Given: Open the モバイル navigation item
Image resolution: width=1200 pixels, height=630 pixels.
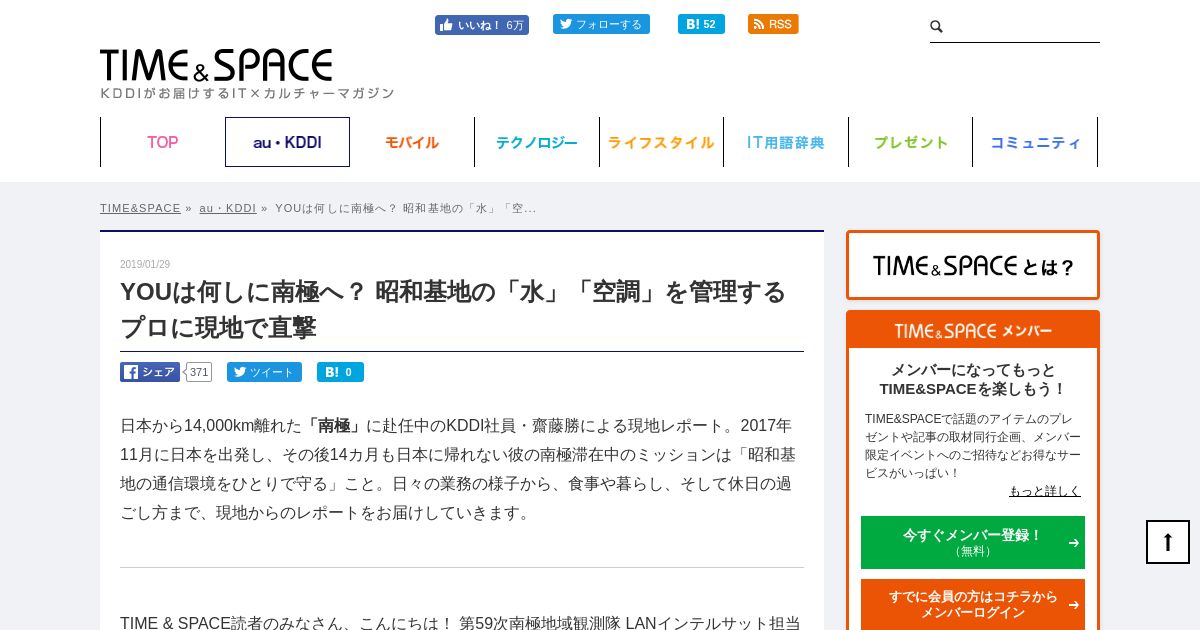Looking at the screenshot, I should [x=412, y=142].
